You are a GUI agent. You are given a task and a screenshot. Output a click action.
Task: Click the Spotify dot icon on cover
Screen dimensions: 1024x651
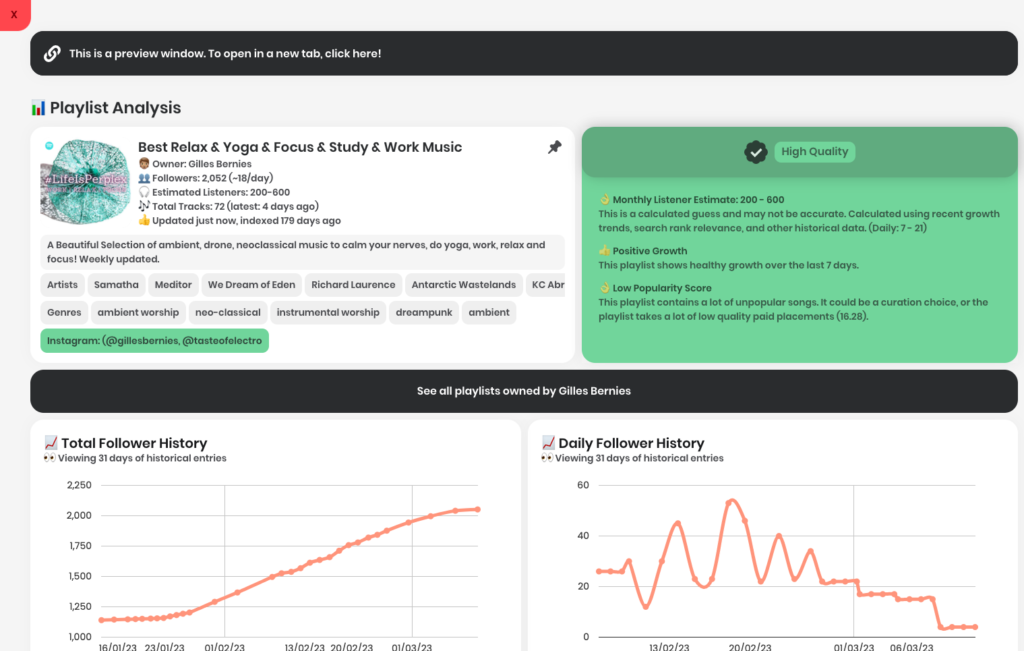coord(49,146)
